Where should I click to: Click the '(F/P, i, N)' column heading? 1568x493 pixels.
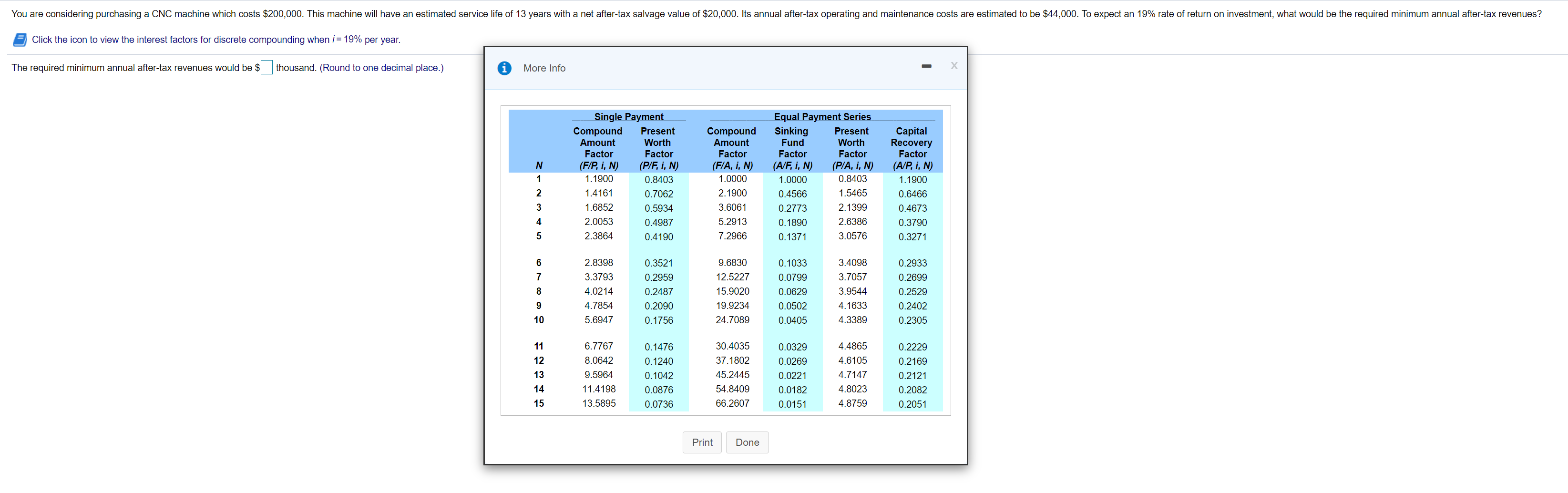(x=599, y=165)
